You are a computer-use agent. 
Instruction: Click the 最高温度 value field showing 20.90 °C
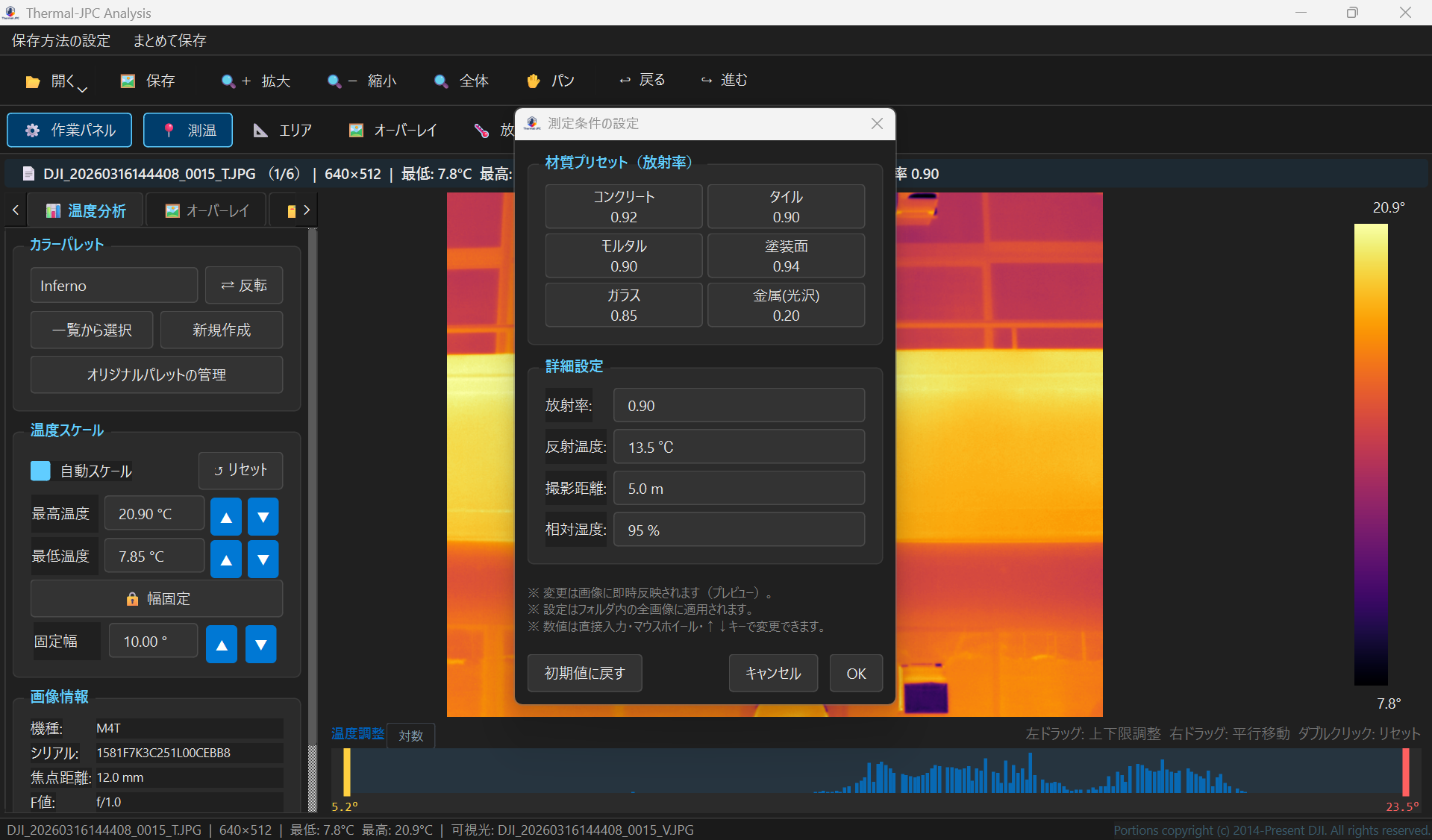click(154, 514)
